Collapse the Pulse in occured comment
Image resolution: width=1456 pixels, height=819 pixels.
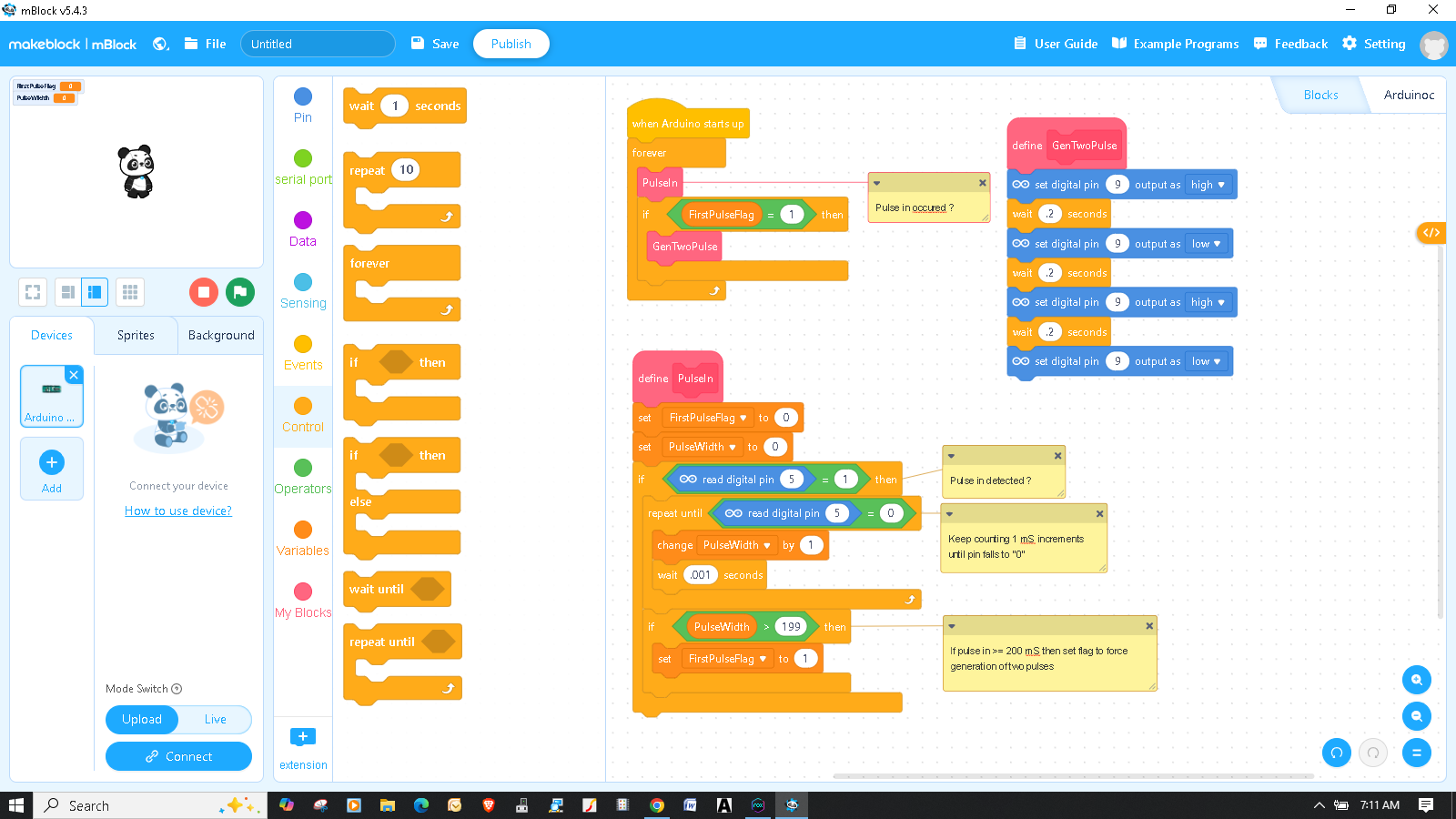(877, 183)
